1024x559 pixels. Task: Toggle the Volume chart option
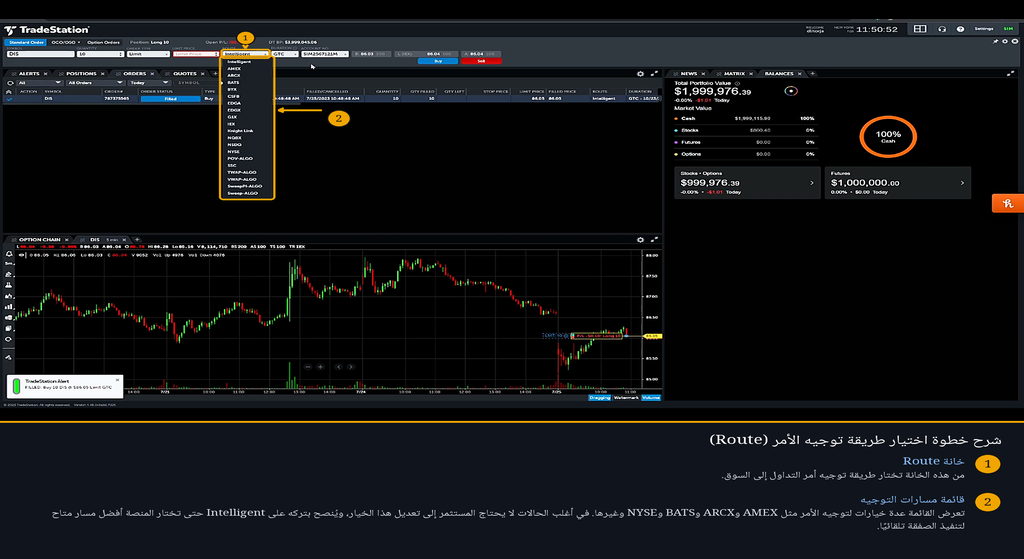click(x=650, y=398)
